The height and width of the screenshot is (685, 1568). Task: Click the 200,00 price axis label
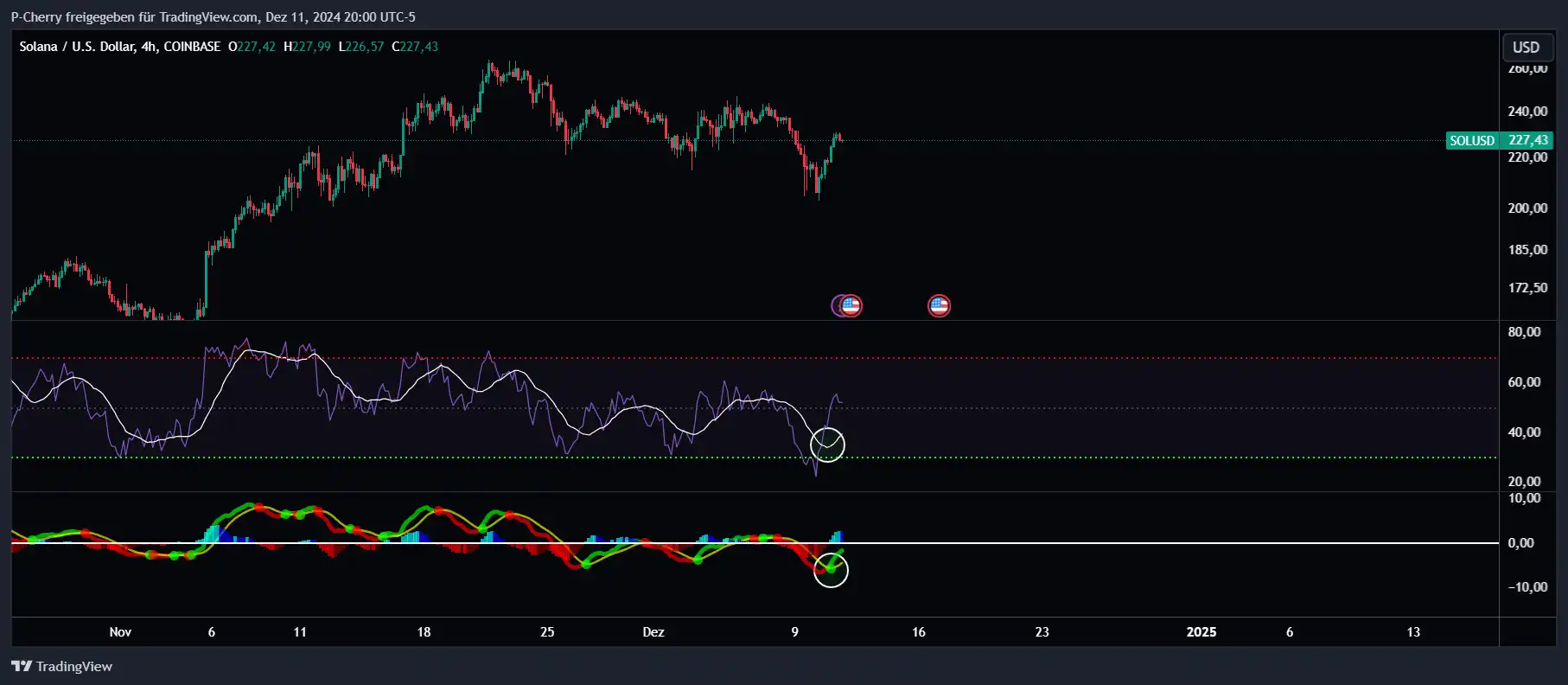coord(1527,208)
